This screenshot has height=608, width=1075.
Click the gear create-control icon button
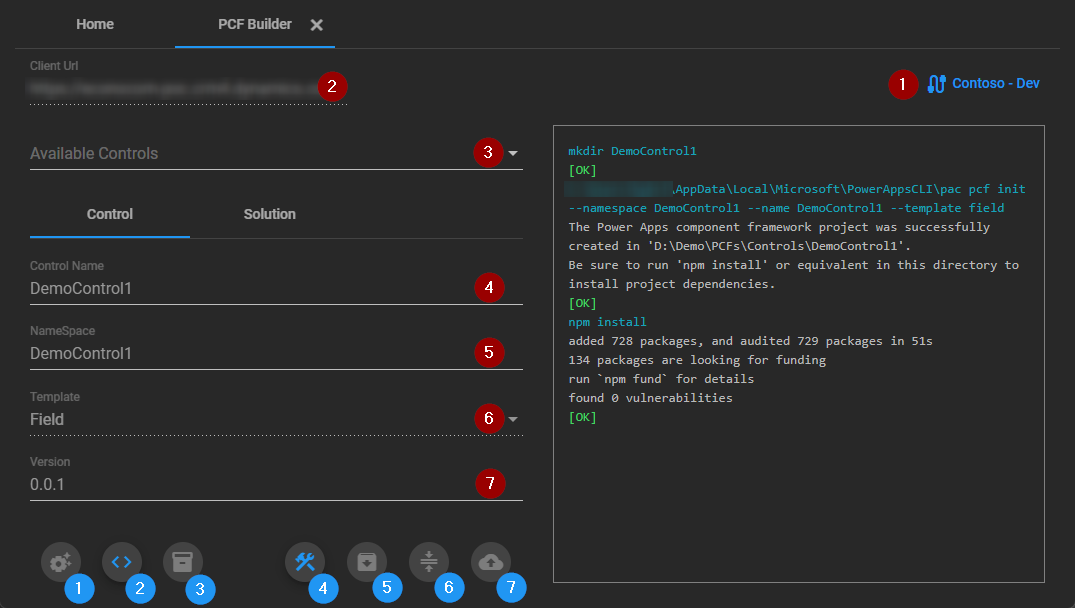coord(61,562)
